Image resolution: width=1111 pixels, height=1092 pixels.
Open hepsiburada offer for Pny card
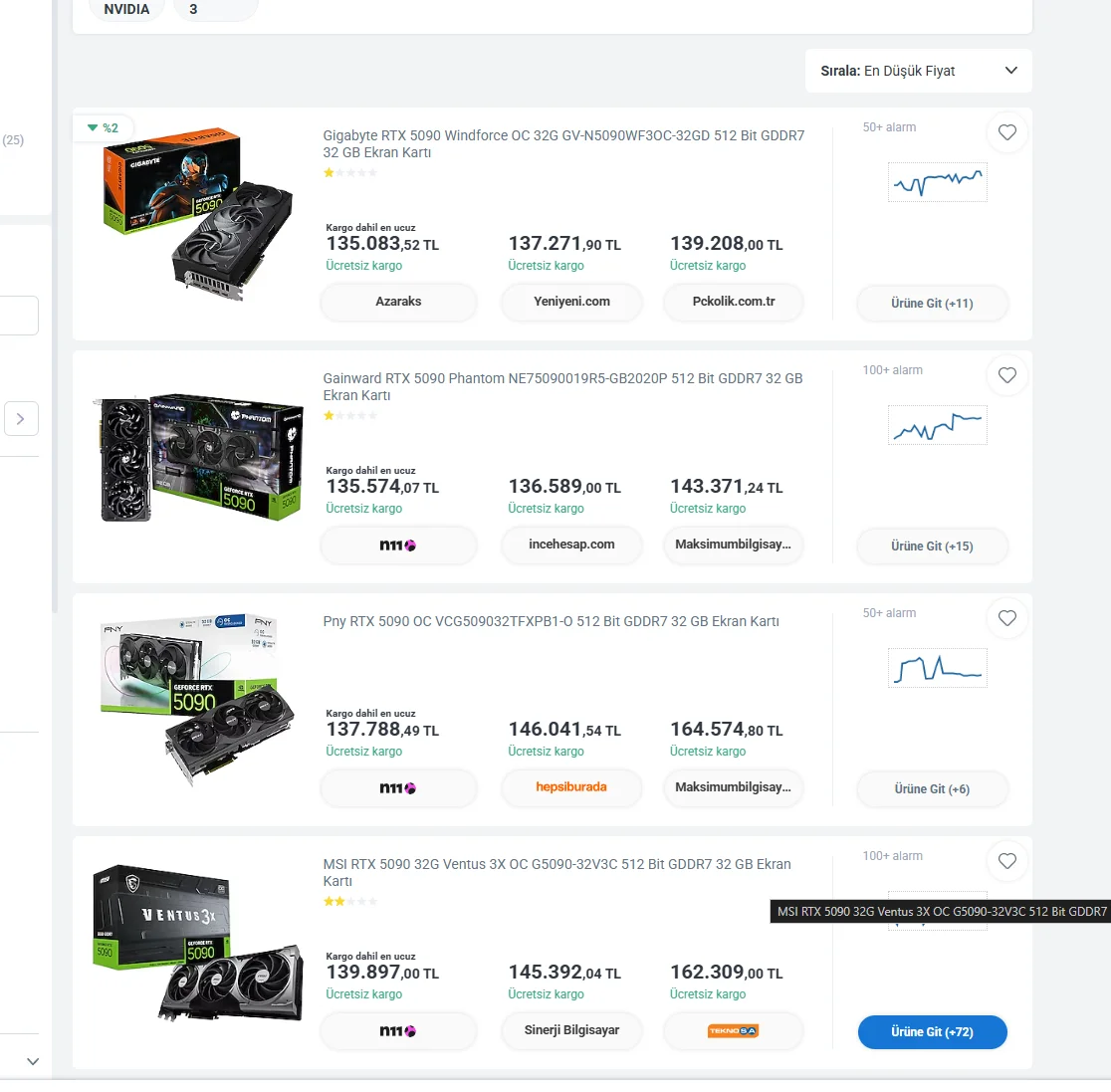tap(571, 787)
